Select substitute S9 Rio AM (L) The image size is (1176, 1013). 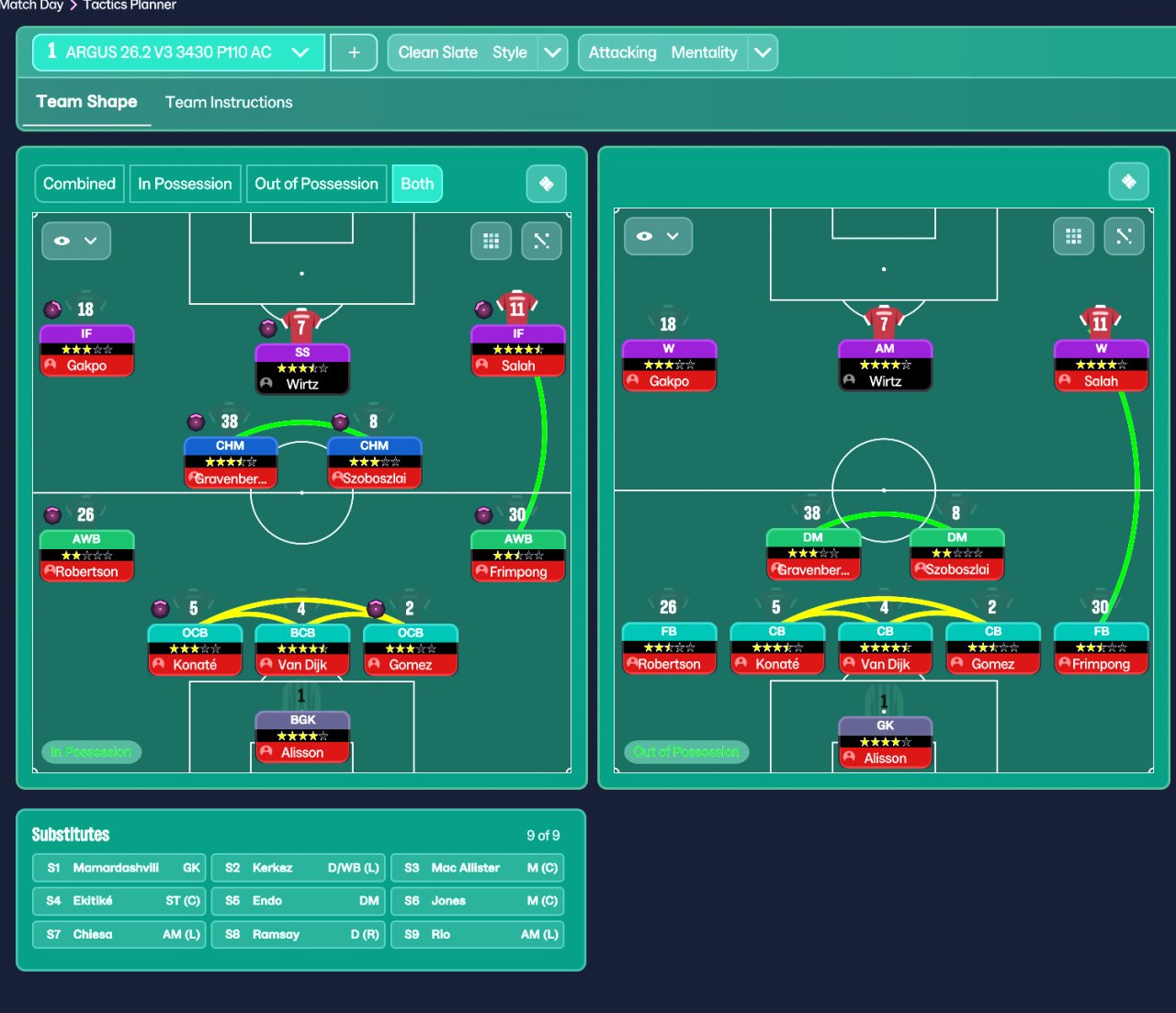478,934
